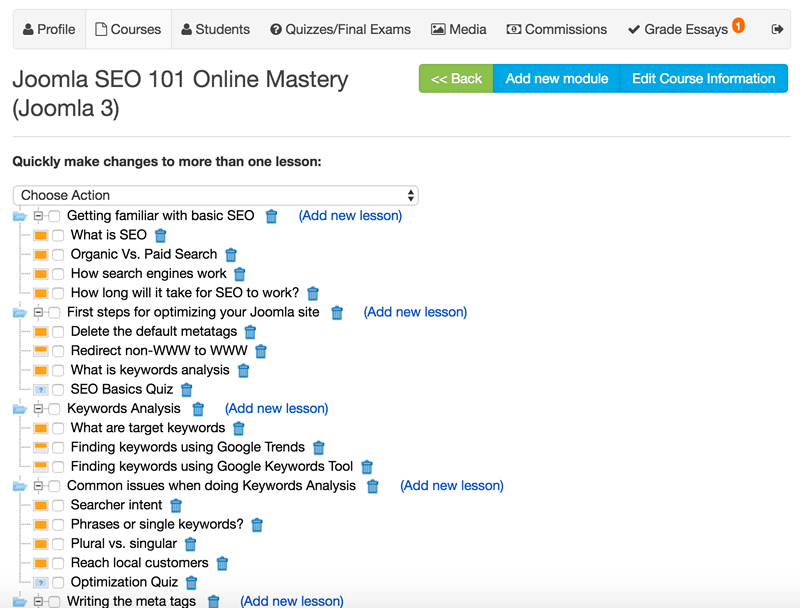Delete 'Organic Vs. Paid Search' lesson with trash icon
Image resolution: width=800 pixels, height=608 pixels.
coord(231,255)
